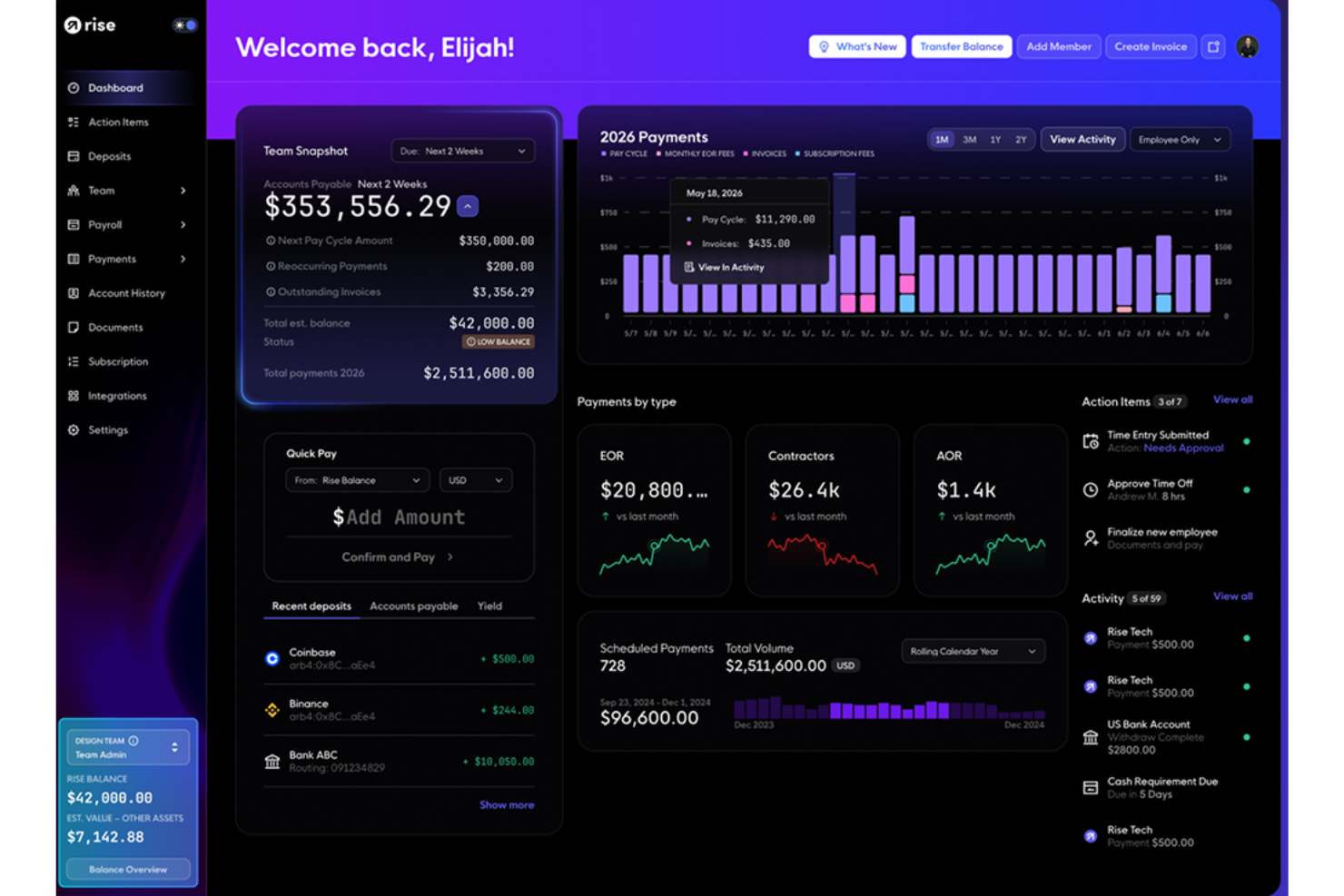Click the Add Amount input field
This screenshot has height=896, width=1344.
399,517
